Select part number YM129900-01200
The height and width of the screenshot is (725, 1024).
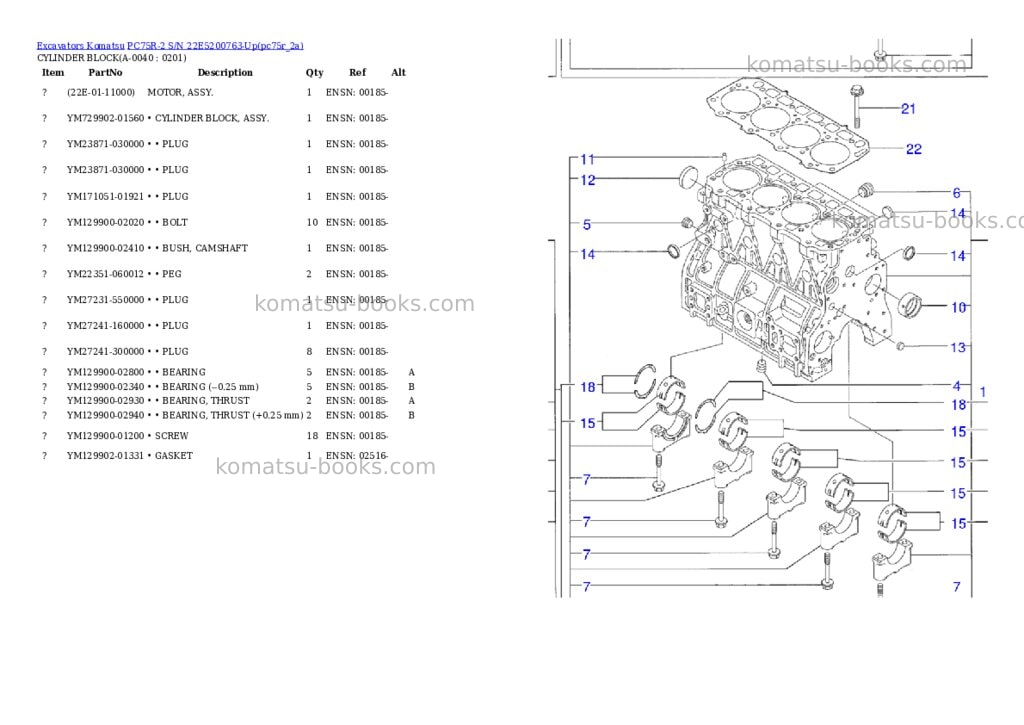105,436
